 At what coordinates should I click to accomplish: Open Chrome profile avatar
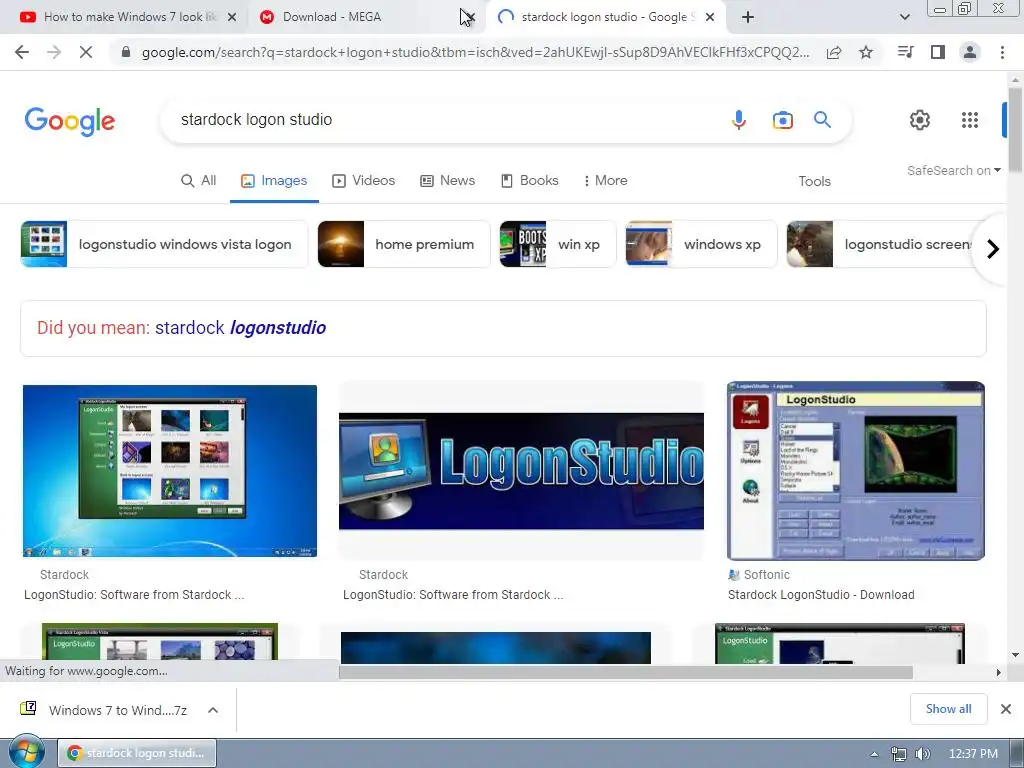click(970, 52)
